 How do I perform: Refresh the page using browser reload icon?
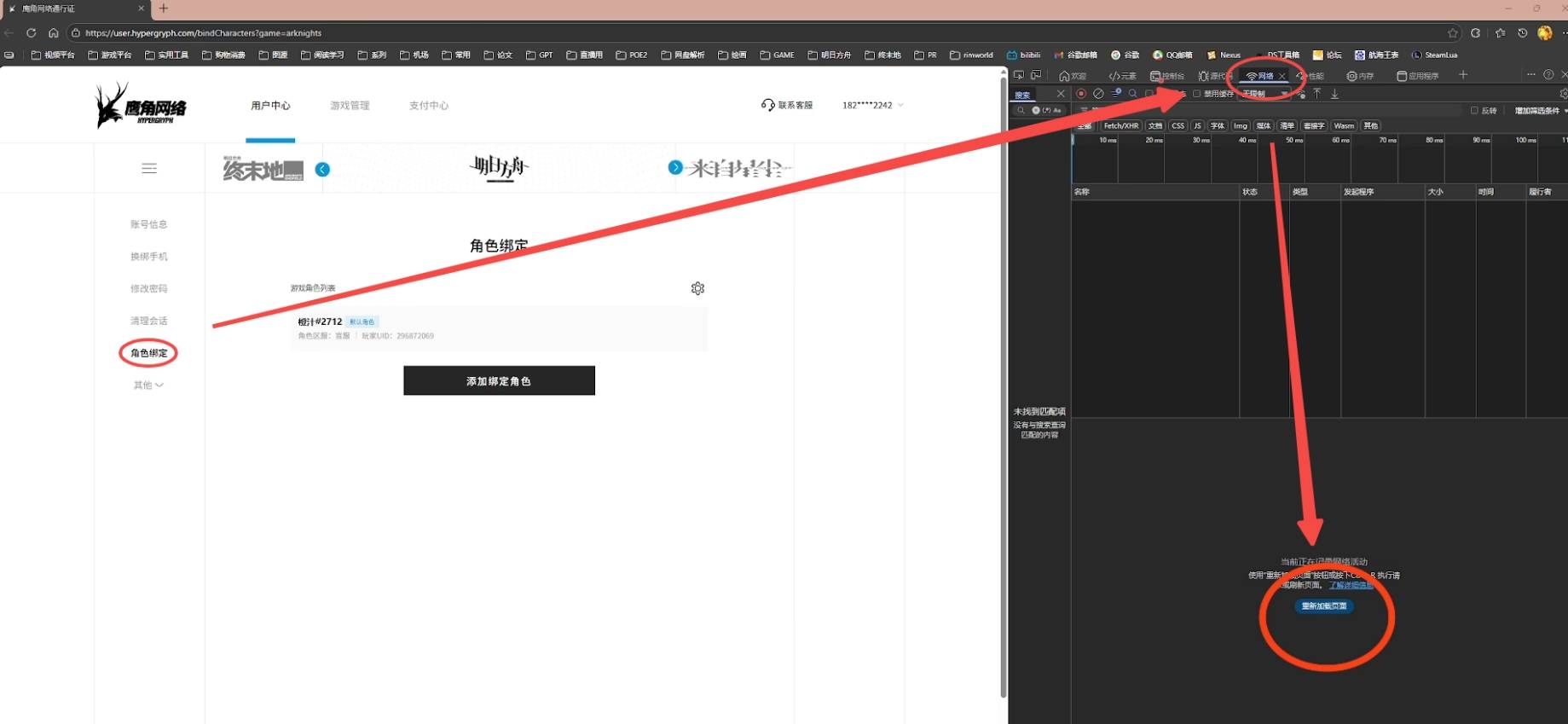[32, 33]
